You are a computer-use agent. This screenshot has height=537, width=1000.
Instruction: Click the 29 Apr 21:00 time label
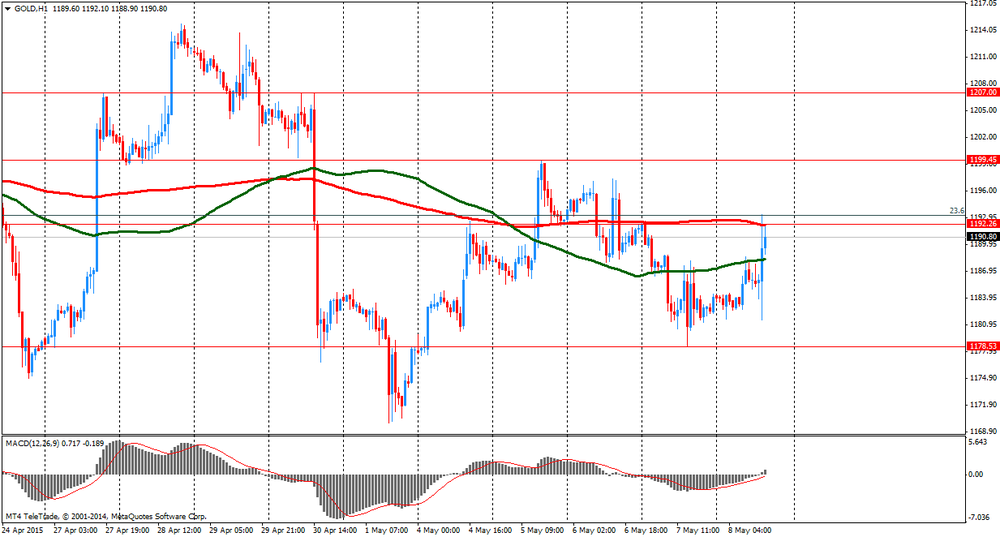284,530
